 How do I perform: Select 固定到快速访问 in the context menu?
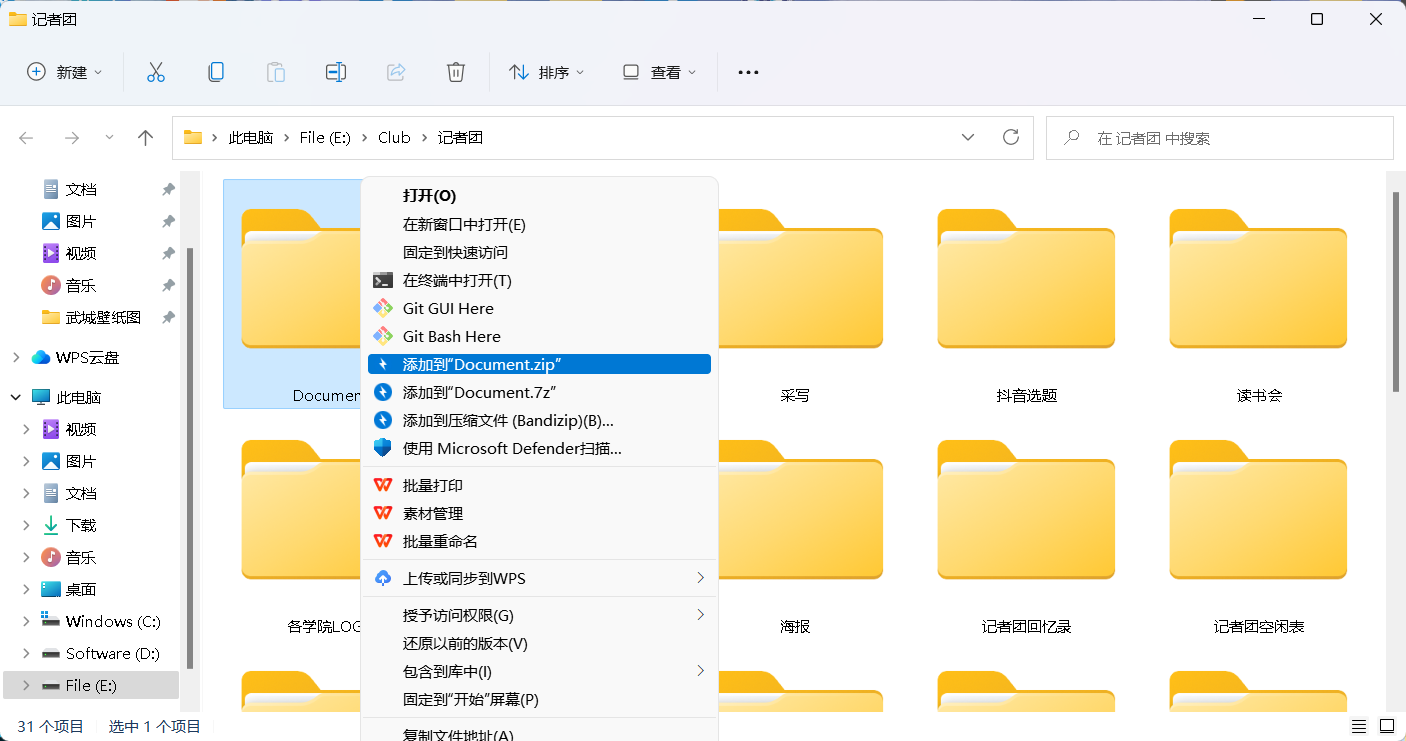540,253
